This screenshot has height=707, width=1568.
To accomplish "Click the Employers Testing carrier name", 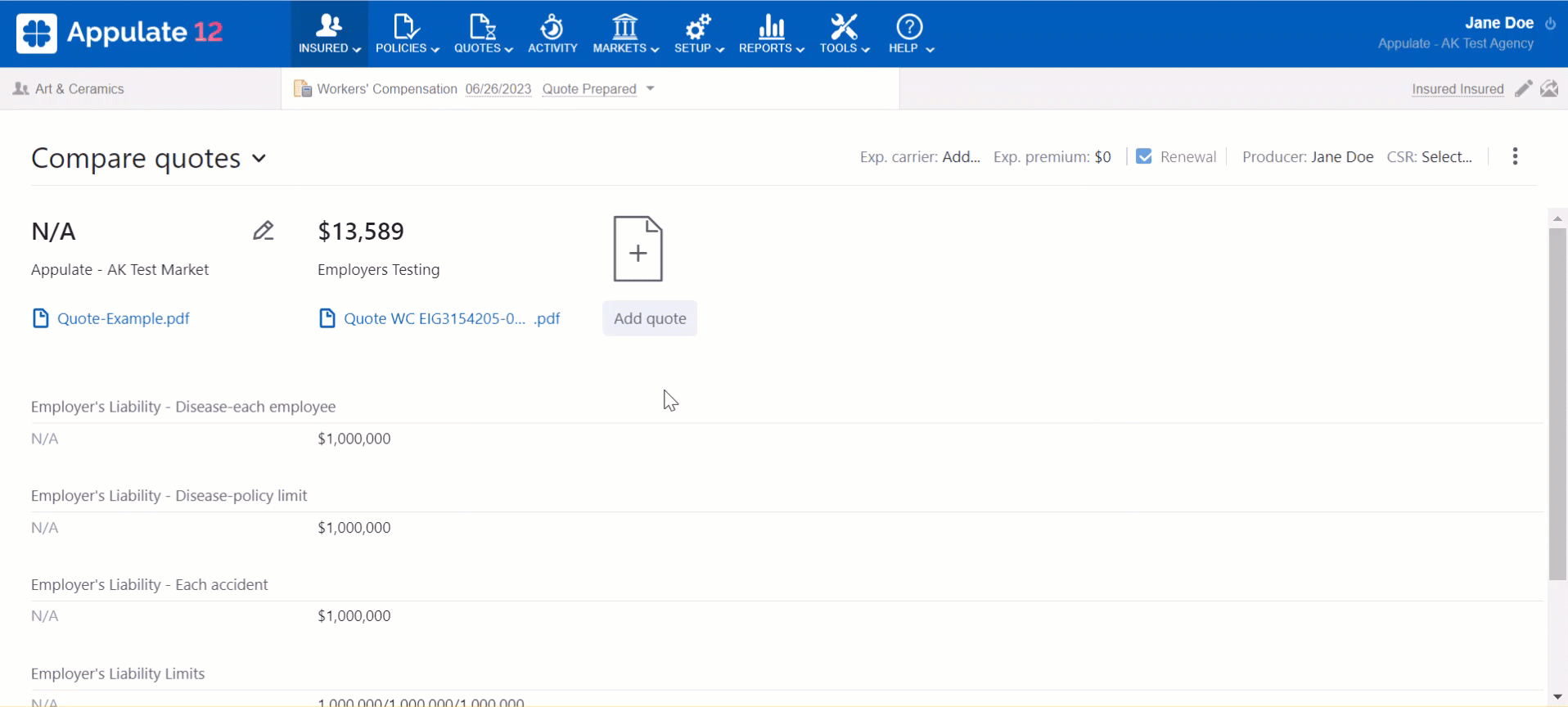I will [x=378, y=269].
